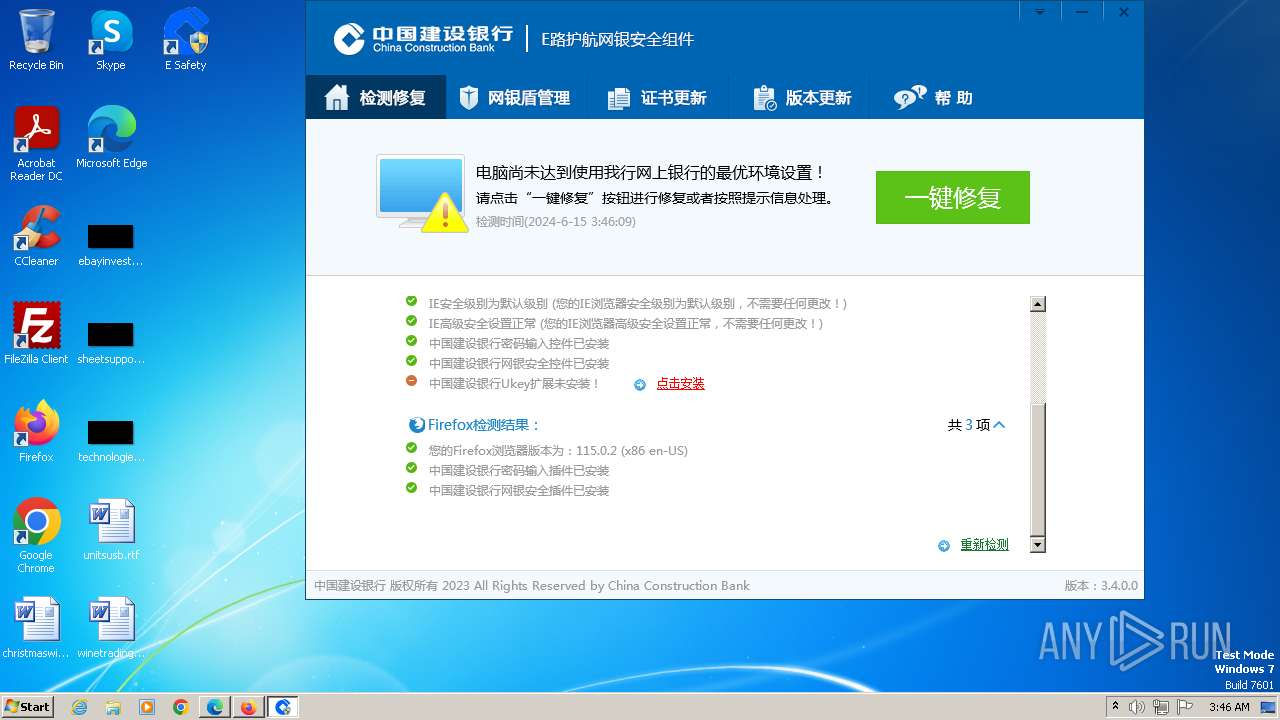Select the Acrobat Reader DC icon
Screen dimensions: 1280x720
click(36, 144)
